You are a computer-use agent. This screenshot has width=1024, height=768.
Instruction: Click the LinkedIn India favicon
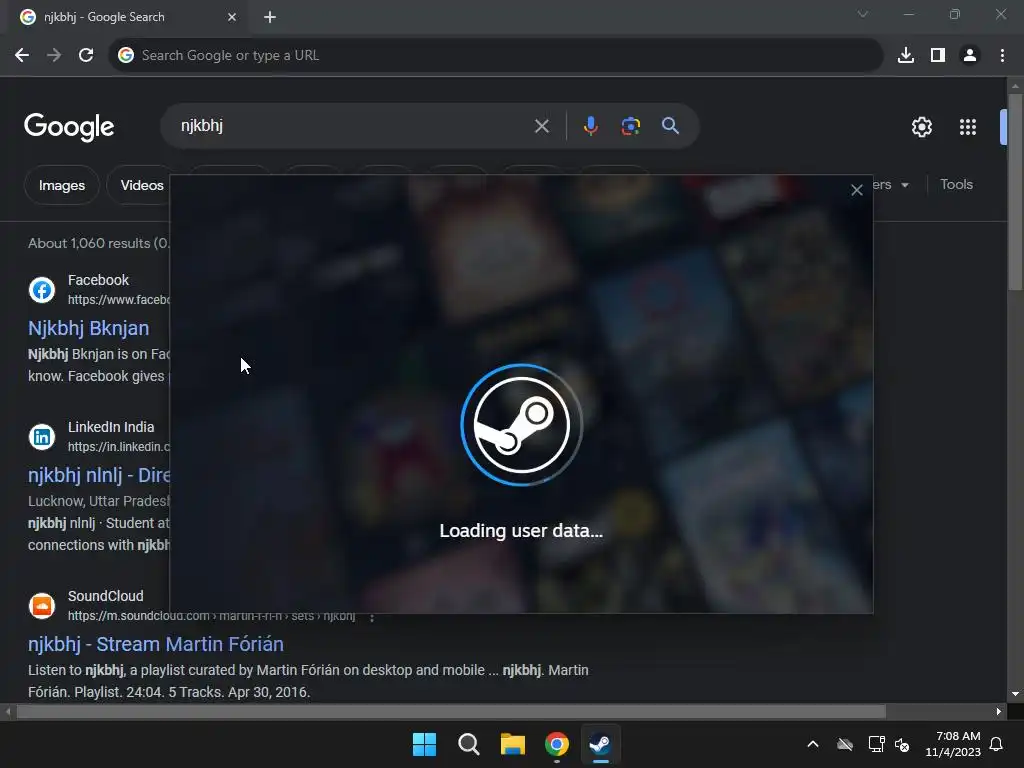click(42, 436)
